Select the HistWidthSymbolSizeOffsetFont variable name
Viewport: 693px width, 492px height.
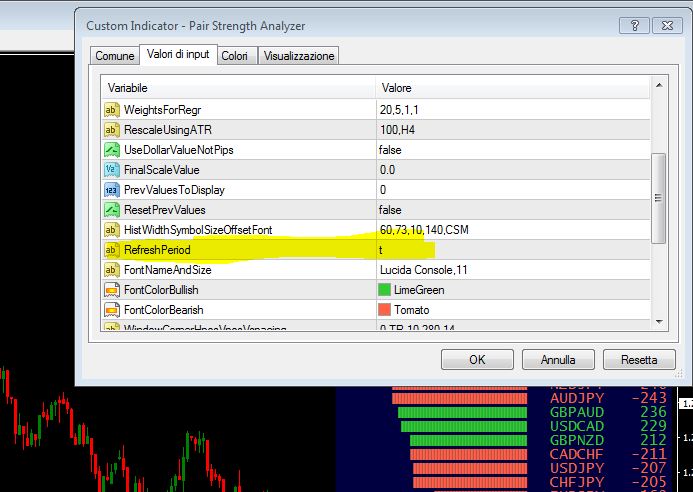(198, 230)
